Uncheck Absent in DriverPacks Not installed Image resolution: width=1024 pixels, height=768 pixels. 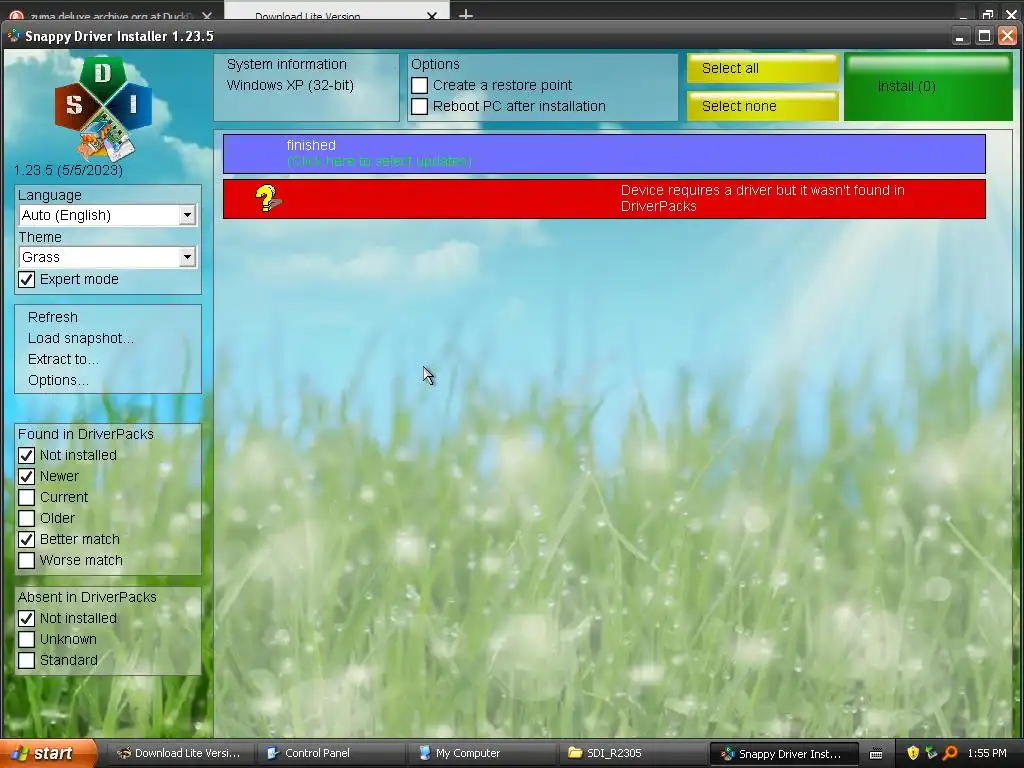(x=27, y=618)
